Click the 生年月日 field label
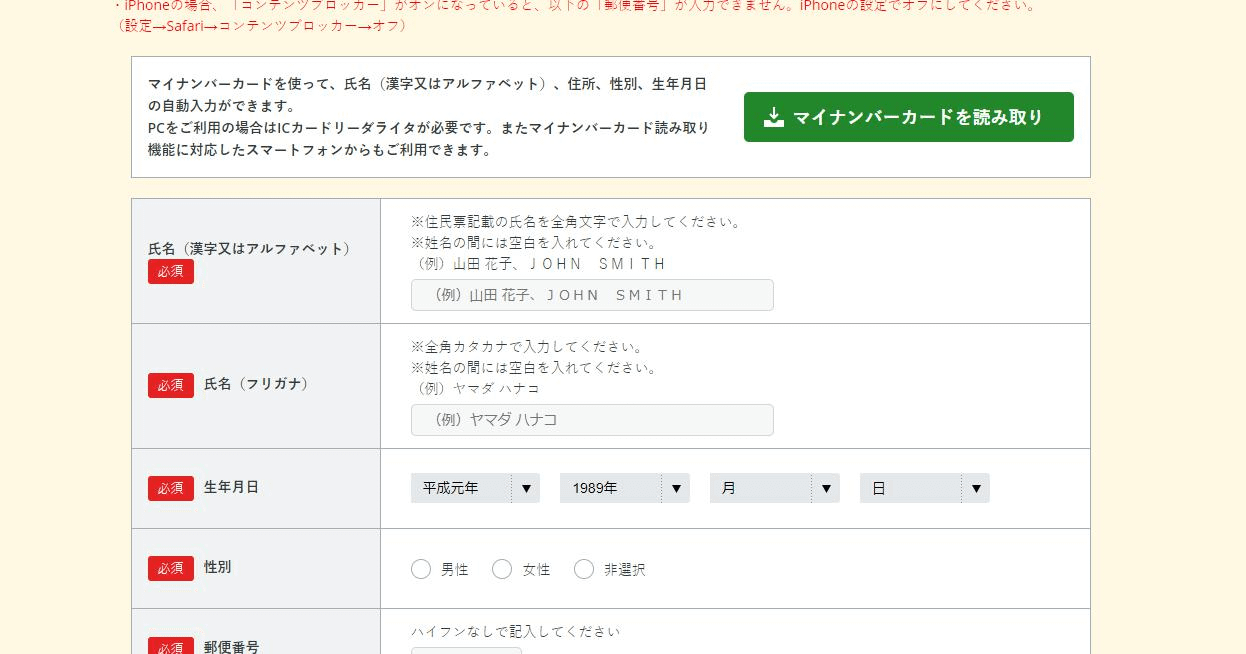This screenshot has width=1246, height=654. [231, 487]
